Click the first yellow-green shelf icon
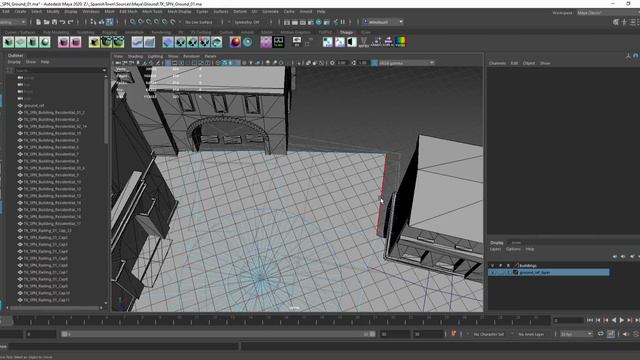The image size is (640, 360). (94, 42)
